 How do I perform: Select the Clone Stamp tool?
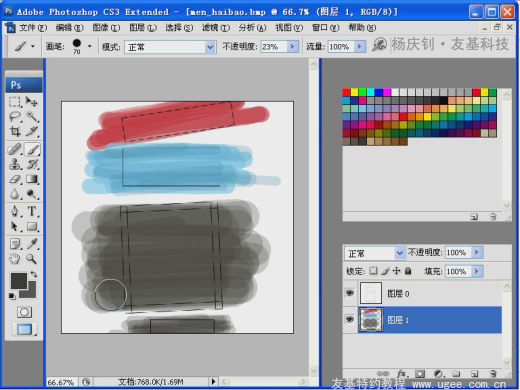click(x=15, y=164)
